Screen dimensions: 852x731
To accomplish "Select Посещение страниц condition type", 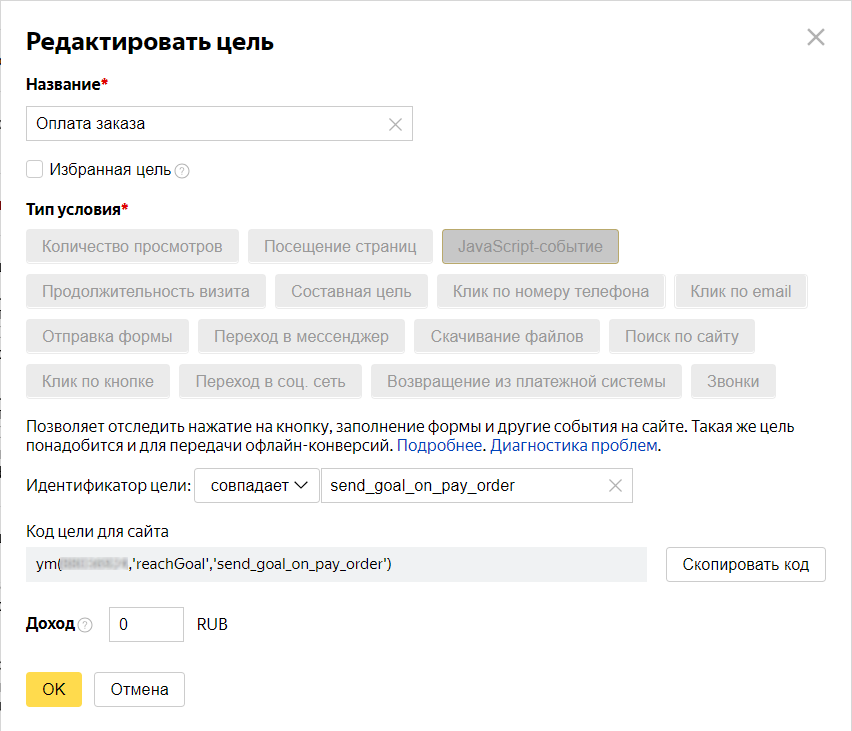I will 340,246.
